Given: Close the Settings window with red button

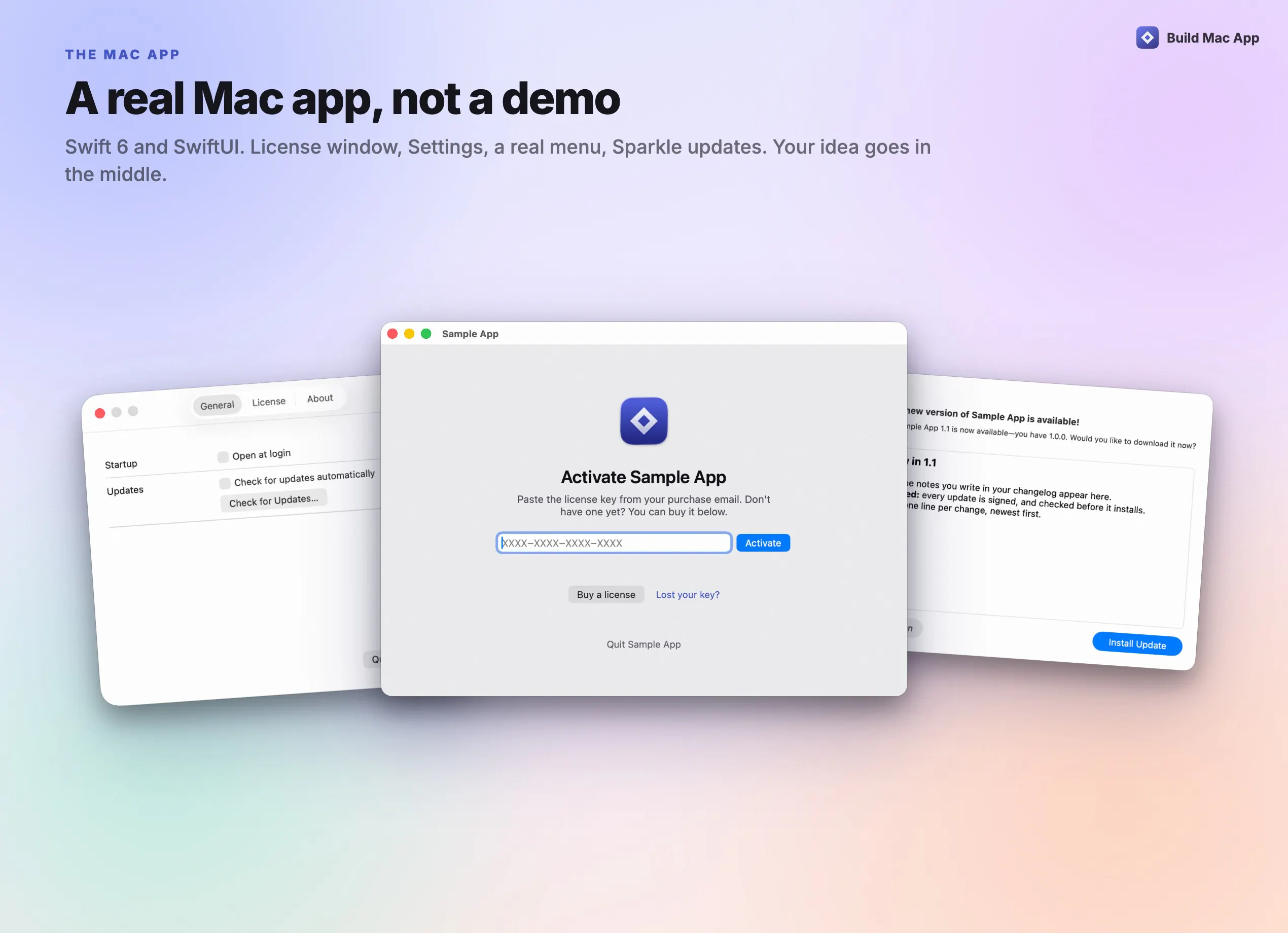Looking at the screenshot, I should [100, 413].
